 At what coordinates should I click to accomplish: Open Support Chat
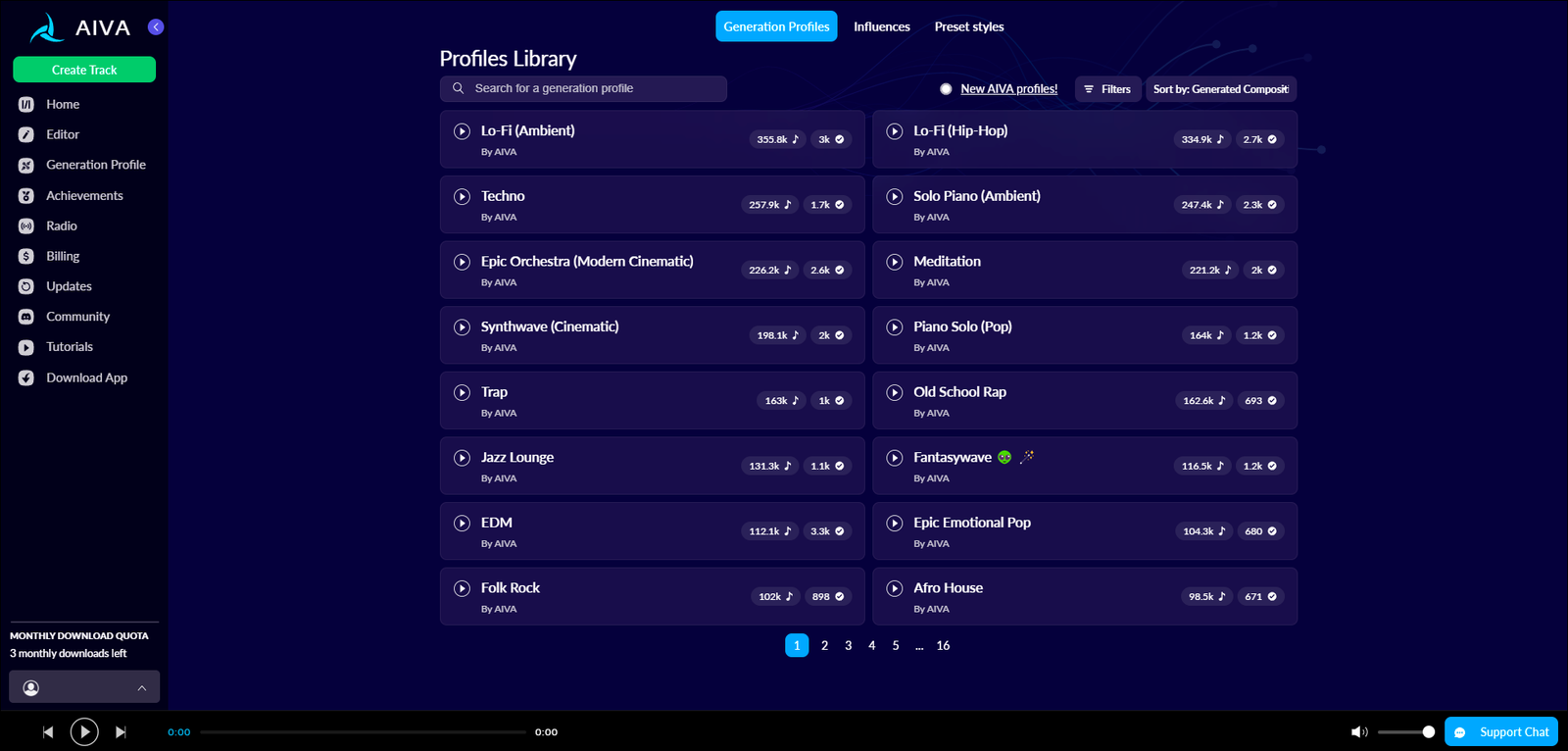click(1501, 732)
